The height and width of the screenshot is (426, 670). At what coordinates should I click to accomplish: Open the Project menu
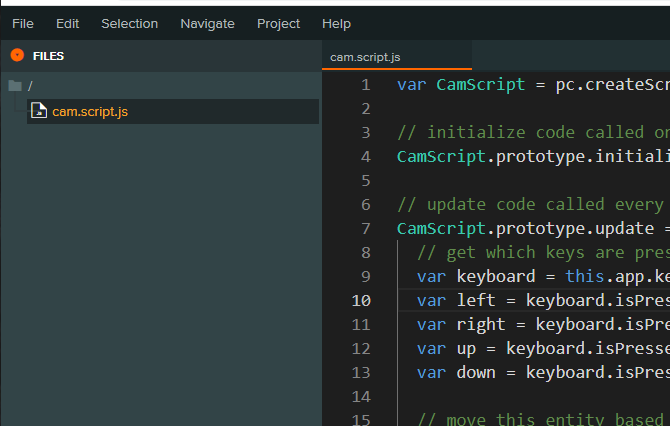click(278, 23)
